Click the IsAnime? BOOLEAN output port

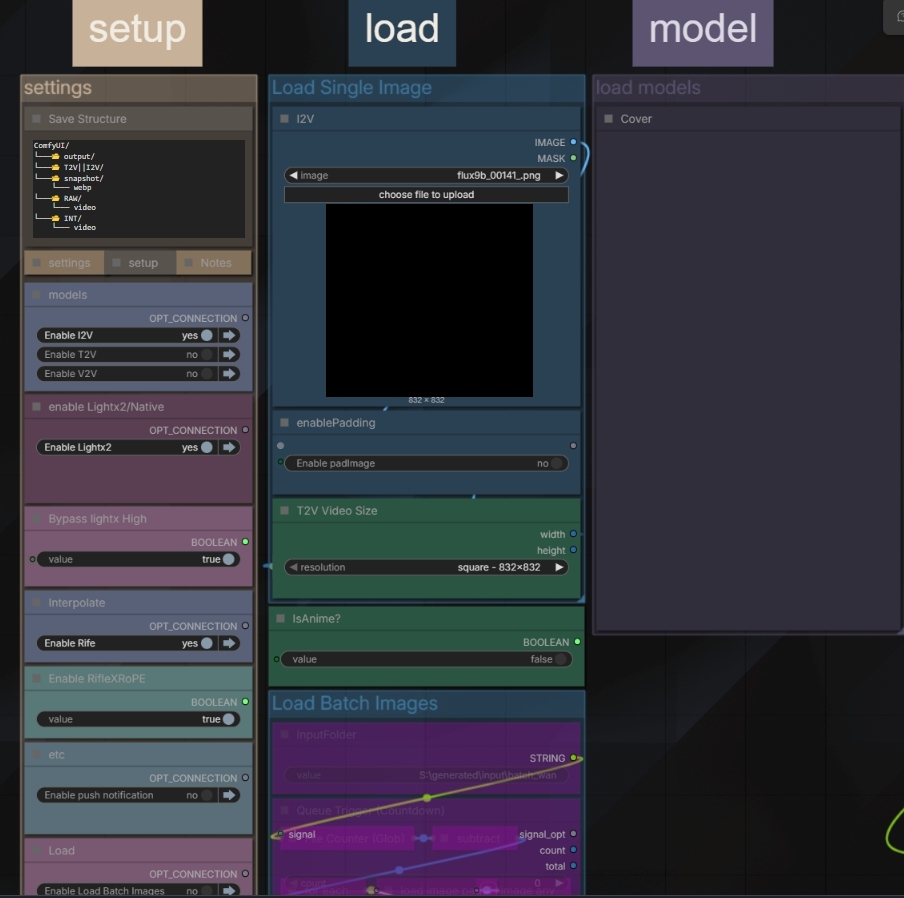(x=577, y=642)
